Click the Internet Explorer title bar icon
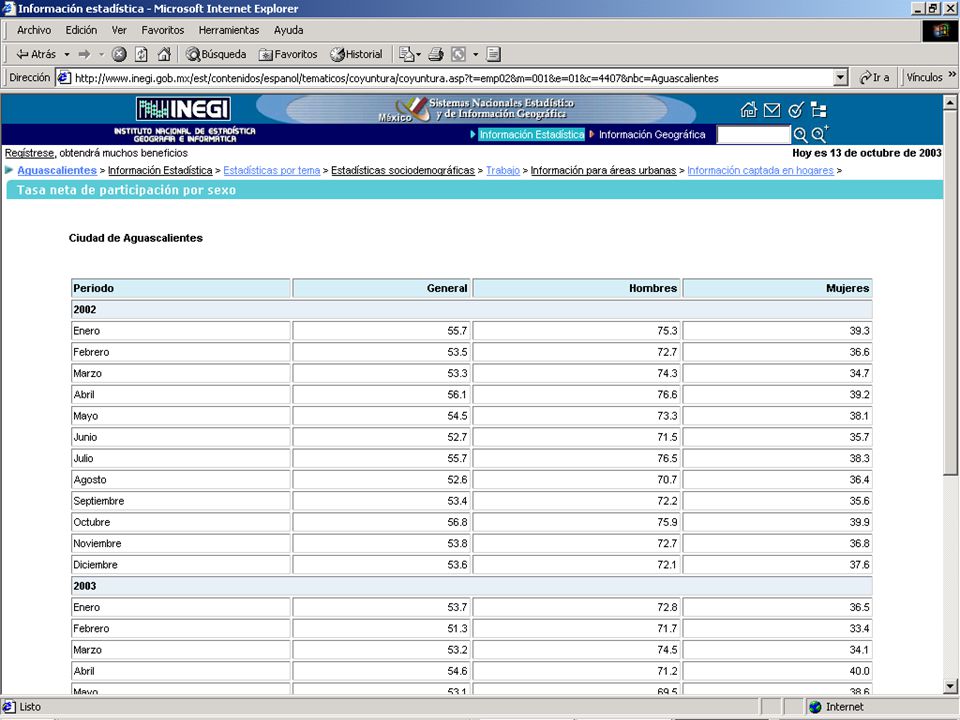 coord(9,9)
